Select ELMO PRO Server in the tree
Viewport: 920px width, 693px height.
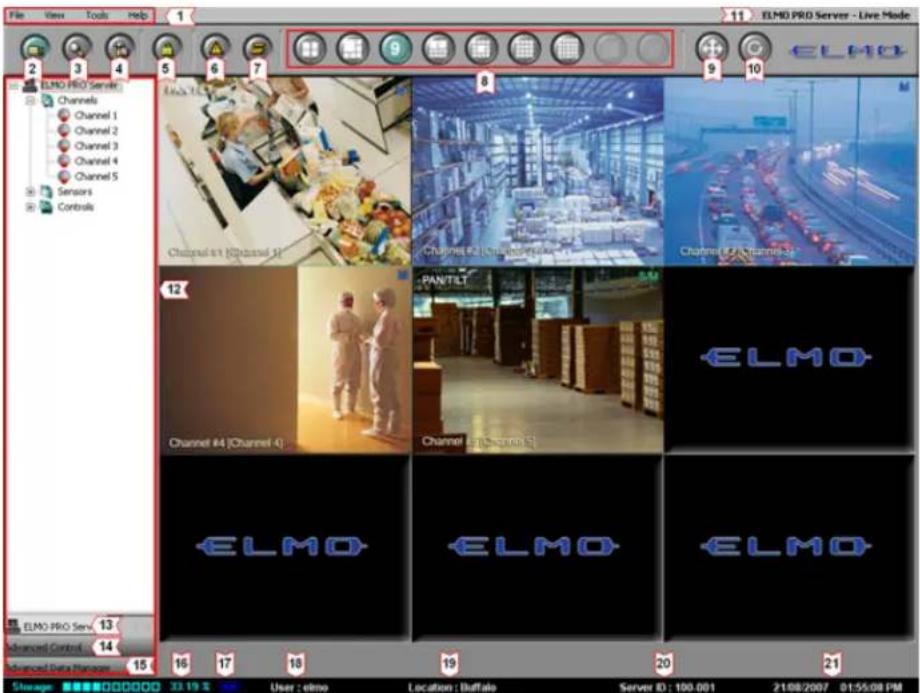(x=79, y=86)
